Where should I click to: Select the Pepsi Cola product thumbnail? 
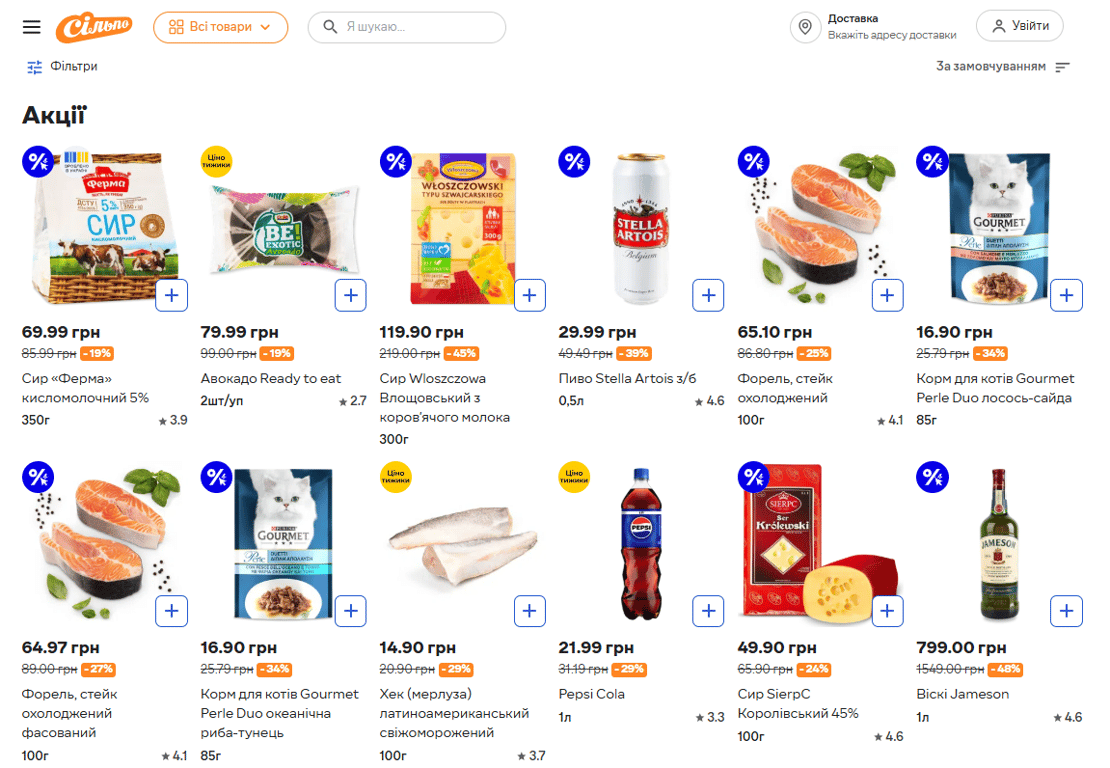coord(640,543)
